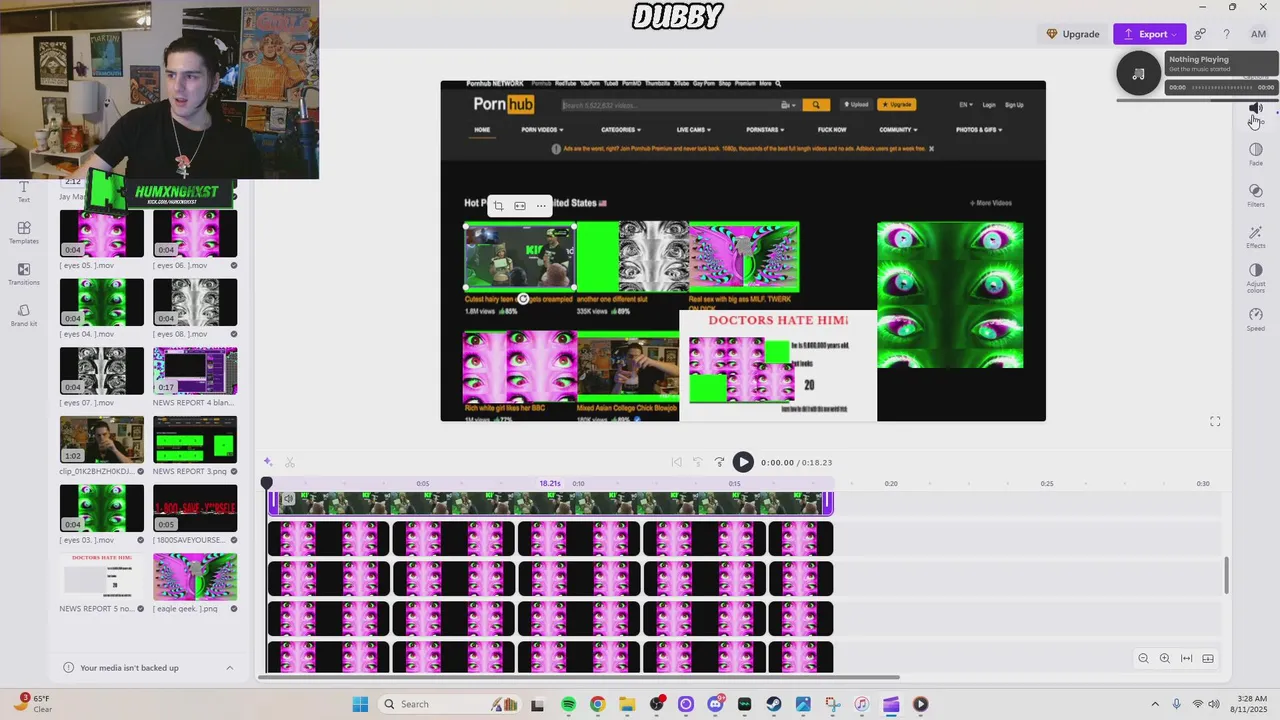
Task: Select the [ eyes 04. ].mov thumbnail
Action: tap(102, 302)
